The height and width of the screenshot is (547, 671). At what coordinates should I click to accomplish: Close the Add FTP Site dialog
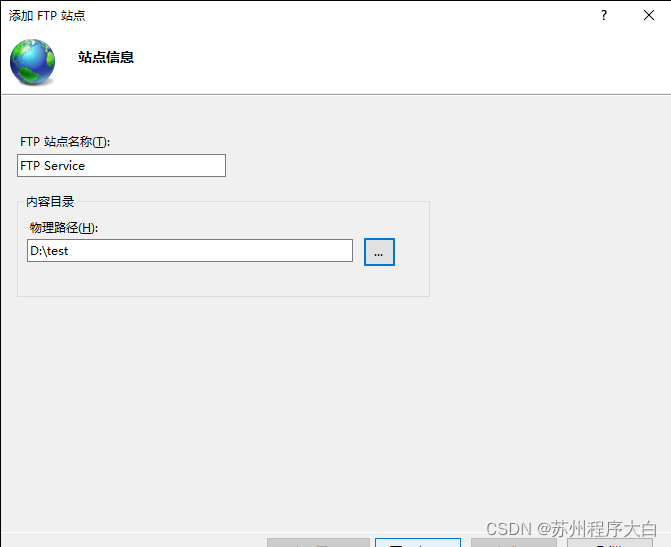click(649, 15)
